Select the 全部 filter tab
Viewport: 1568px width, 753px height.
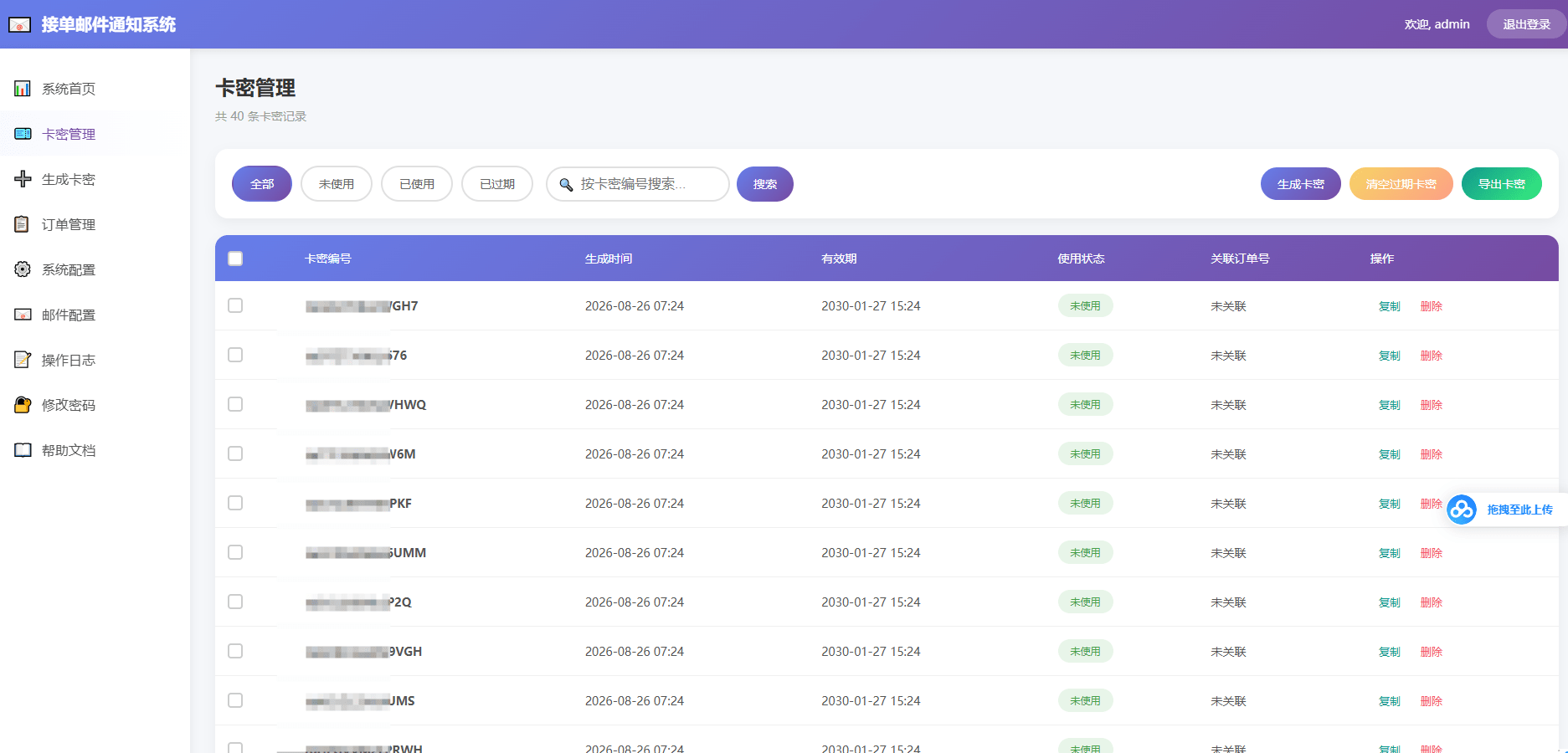262,184
